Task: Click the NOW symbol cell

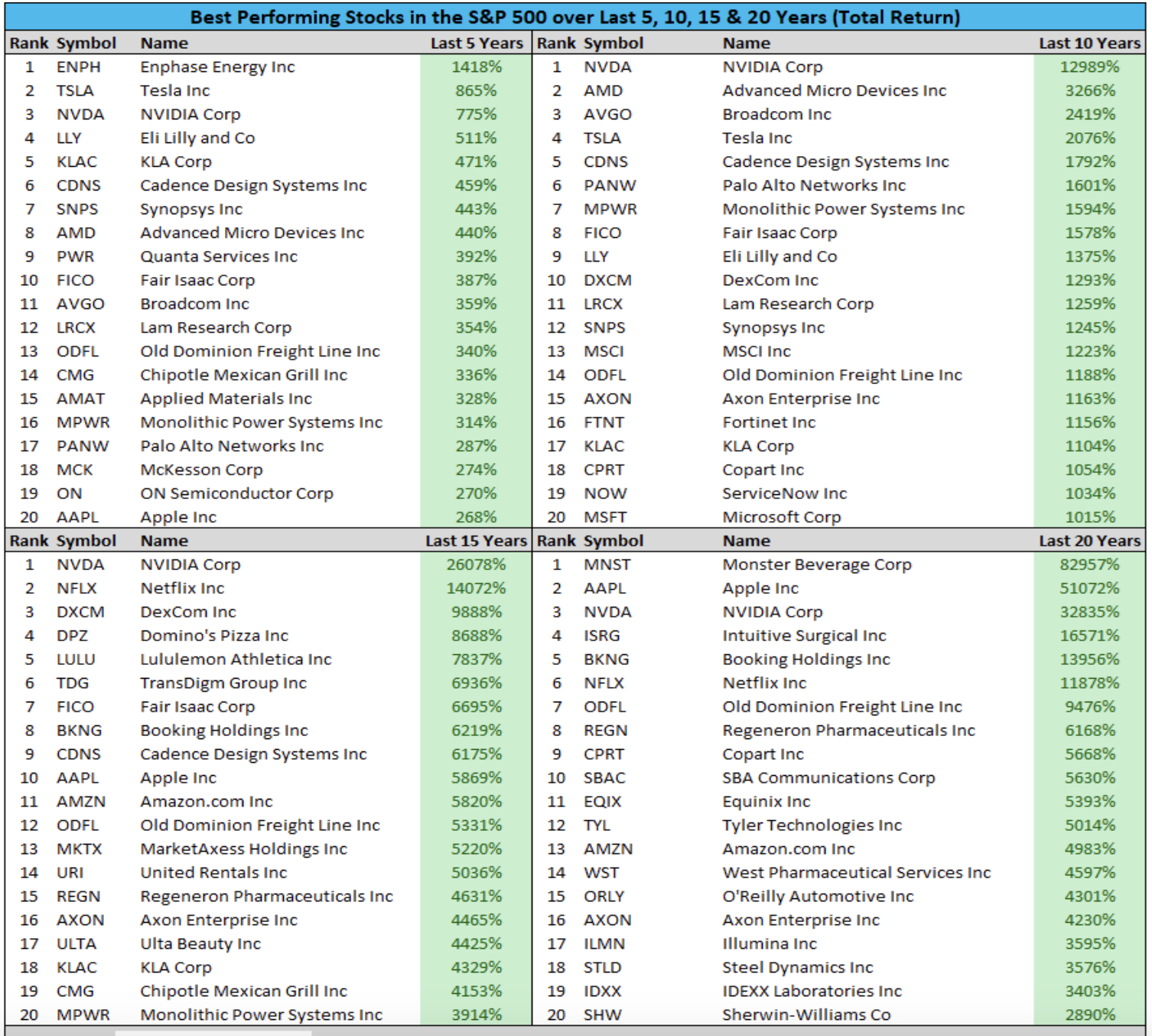Action: 605,494
